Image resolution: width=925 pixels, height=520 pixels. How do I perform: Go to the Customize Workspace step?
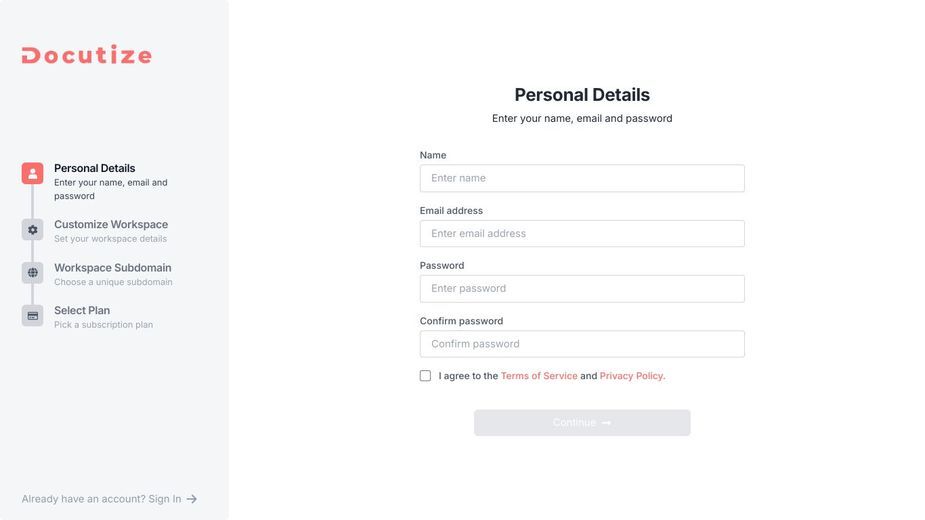click(111, 224)
